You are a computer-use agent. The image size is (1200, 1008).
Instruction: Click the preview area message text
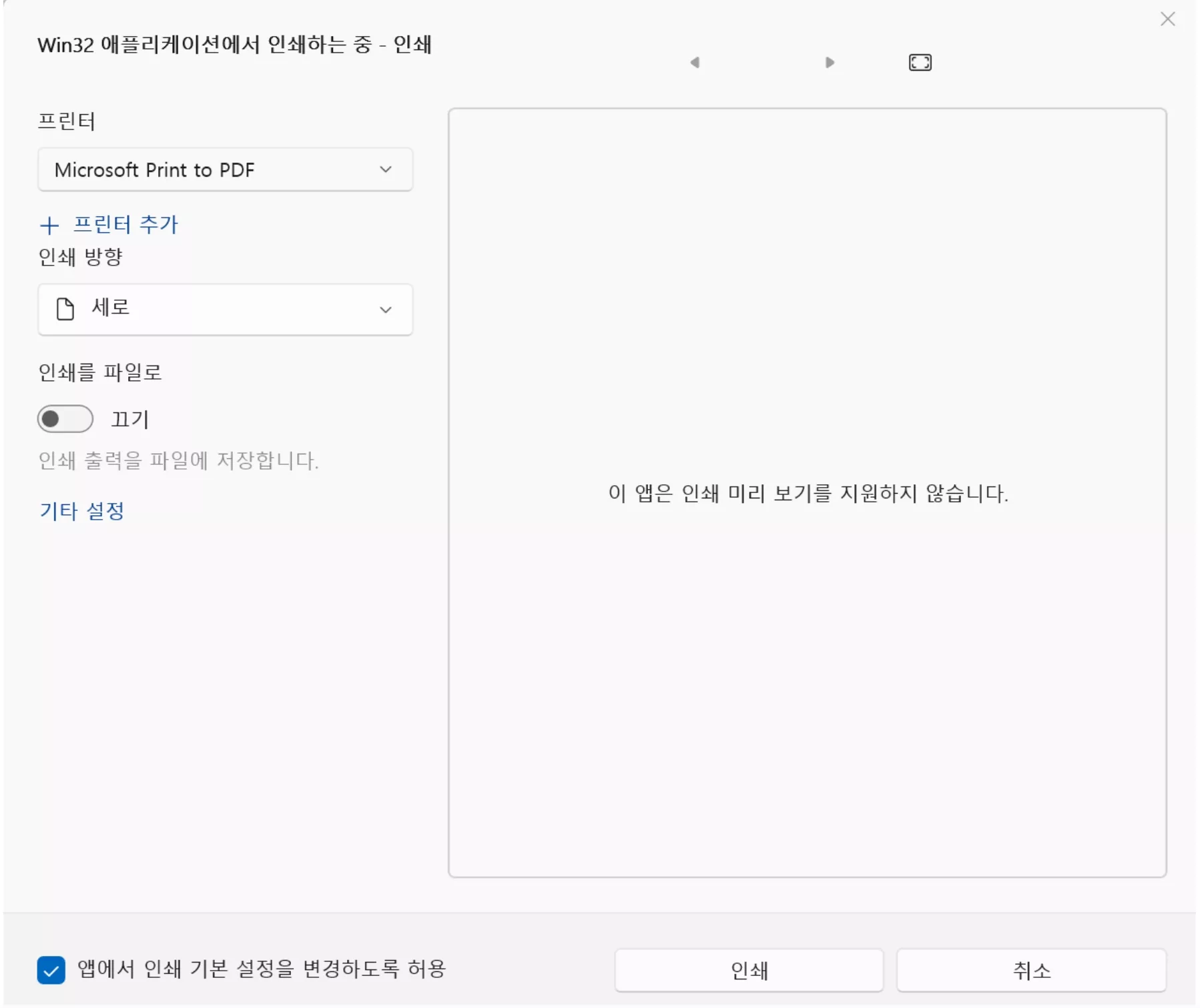point(806,494)
